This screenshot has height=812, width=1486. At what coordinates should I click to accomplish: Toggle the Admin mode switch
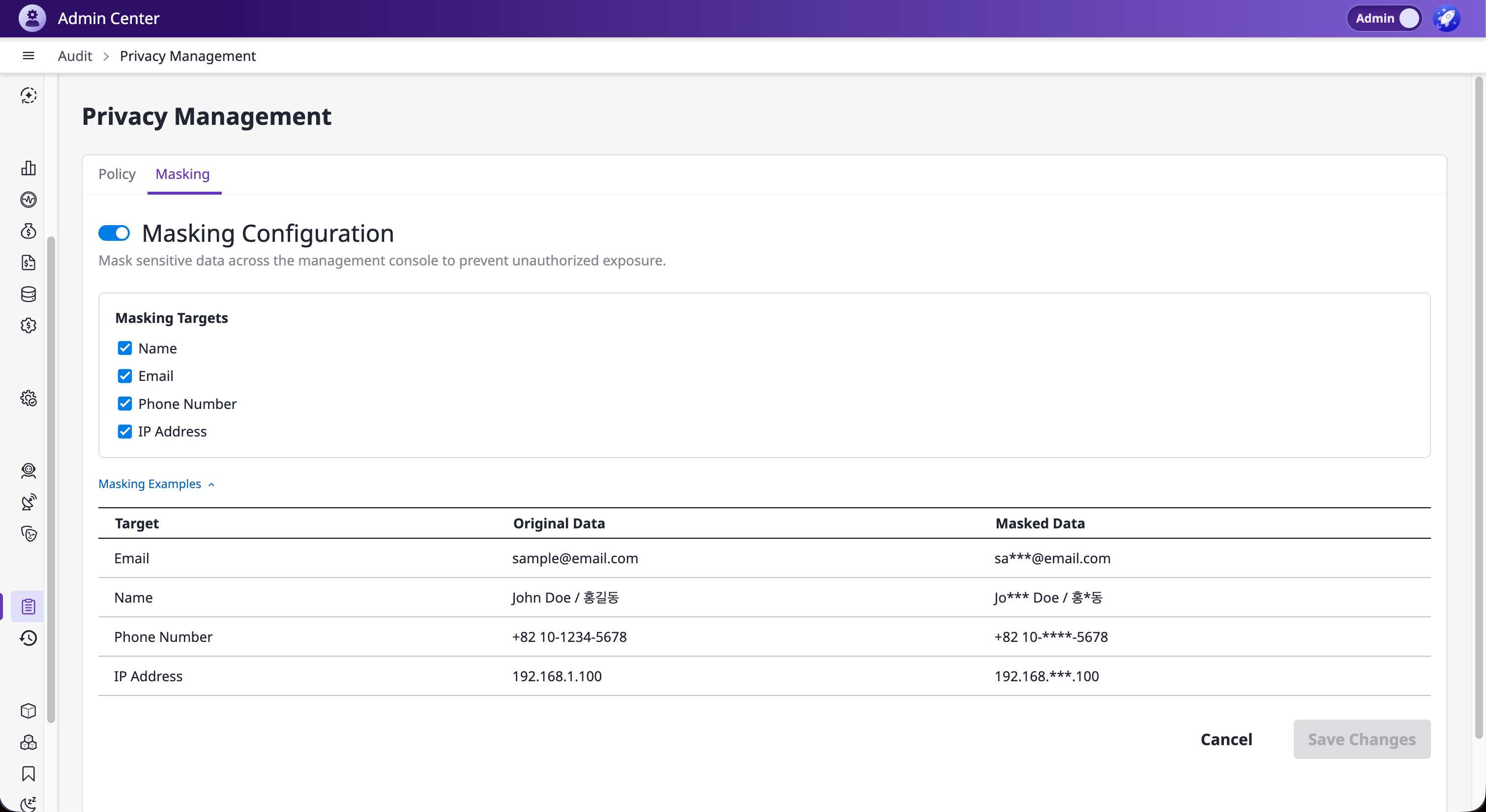point(1385,19)
